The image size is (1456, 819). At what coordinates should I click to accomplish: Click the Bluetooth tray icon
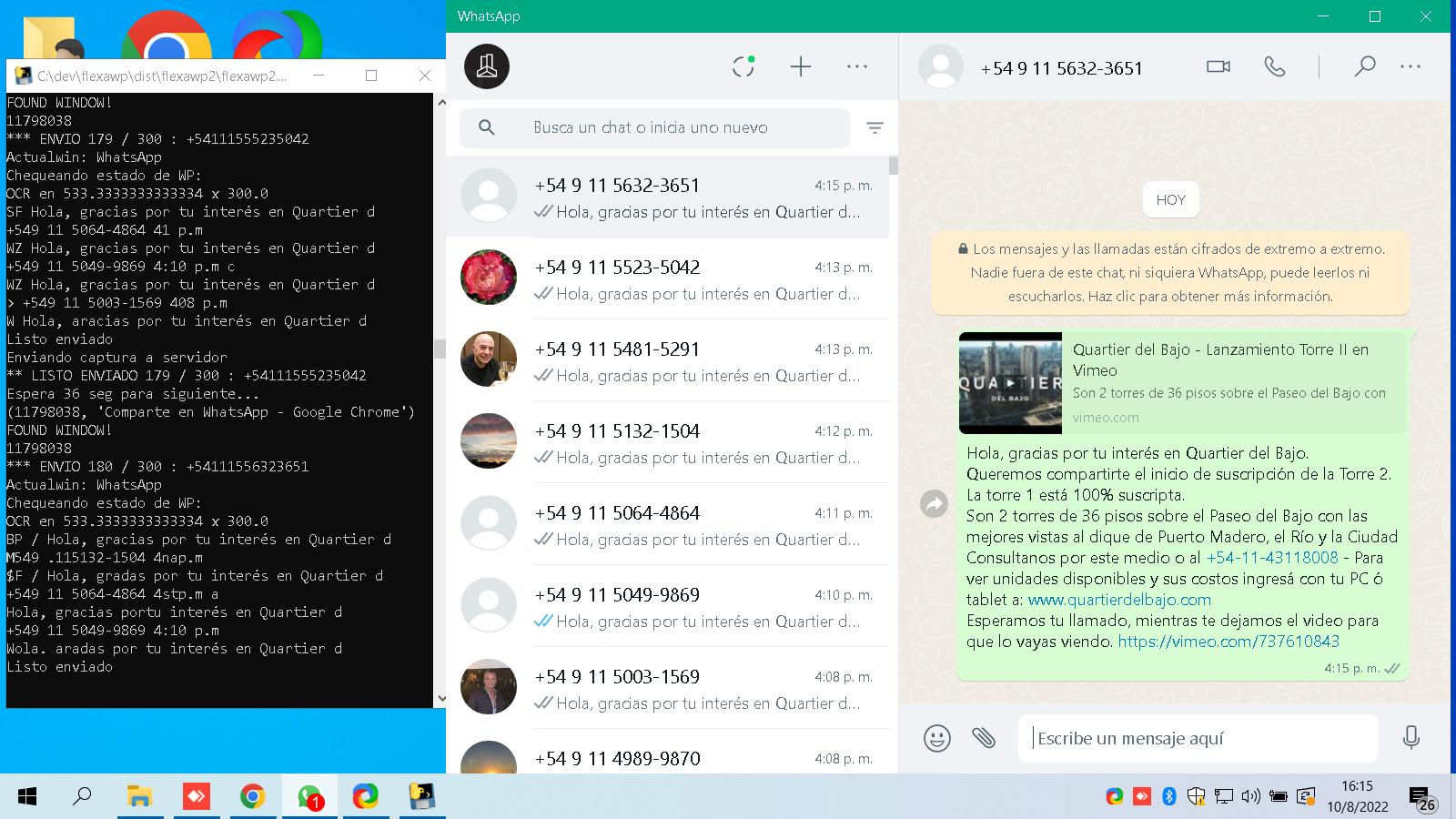(1169, 797)
